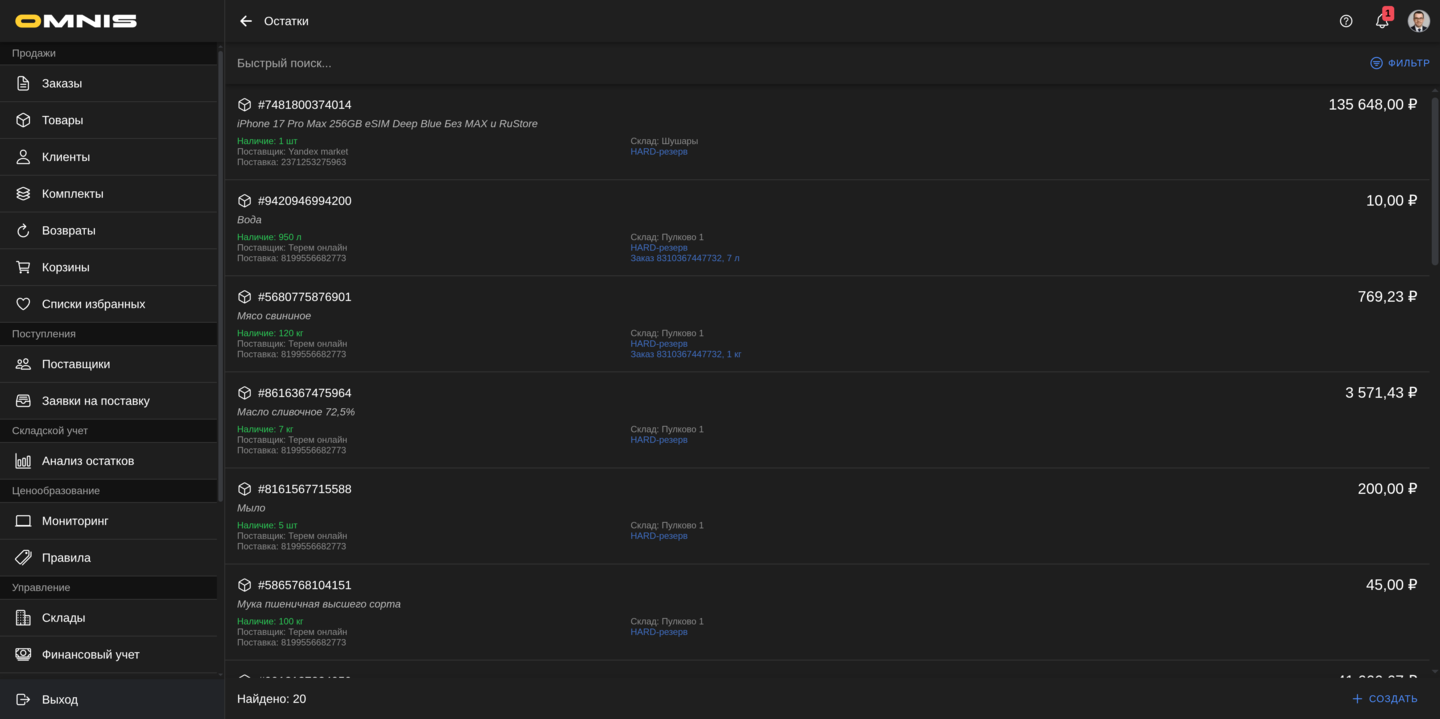Select Клиенты in the sidebar
This screenshot has width=1440, height=719.
pyautogui.click(x=65, y=157)
